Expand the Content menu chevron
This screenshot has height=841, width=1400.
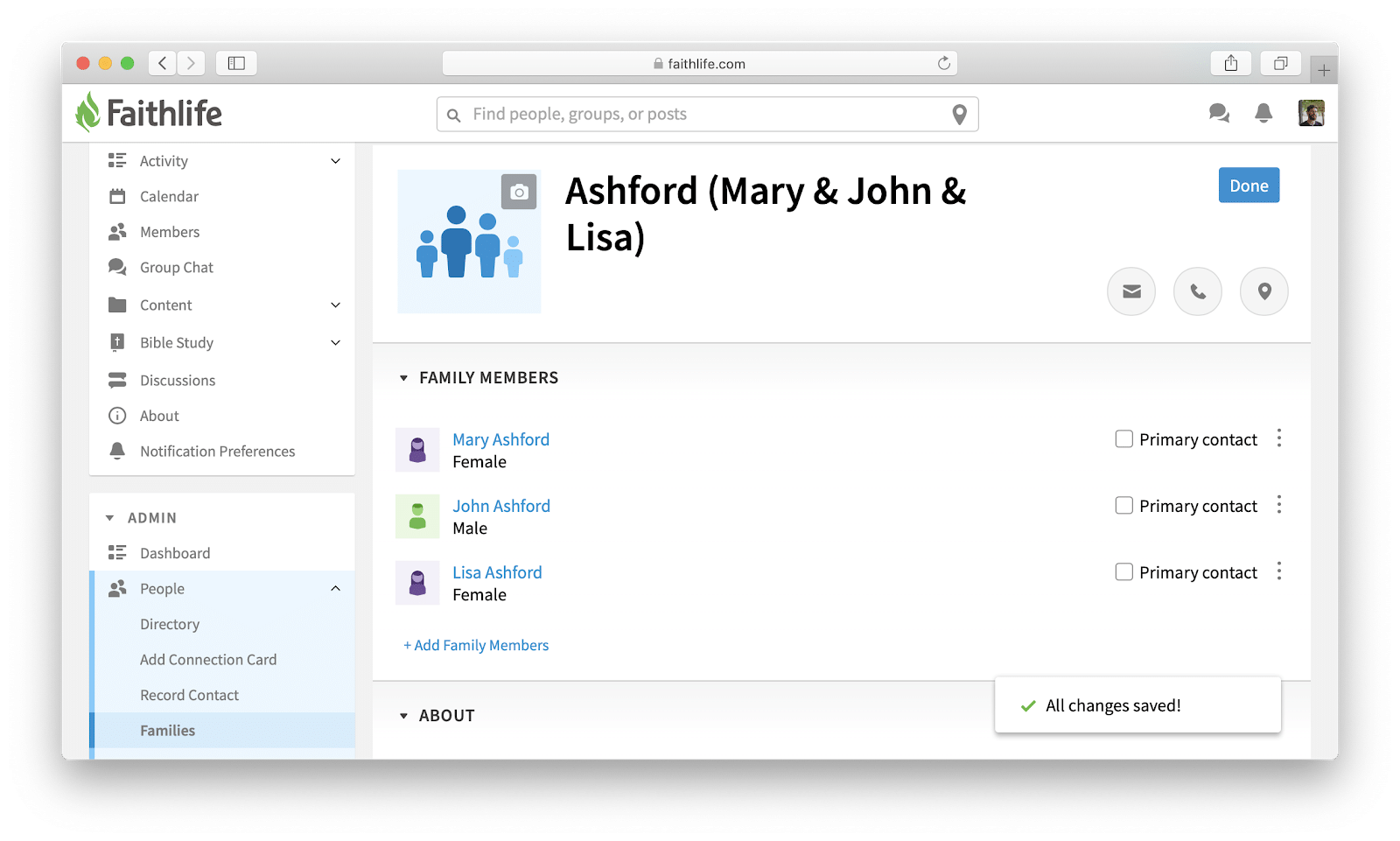pyautogui.click(x=335, y=305)
